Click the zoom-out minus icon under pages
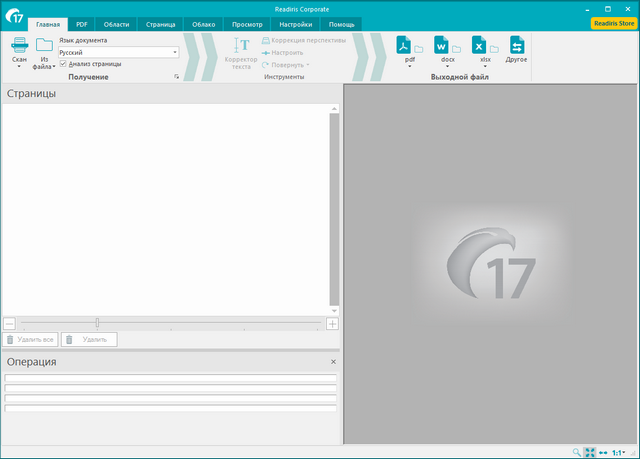640x459 pixels. click(x=9, y=323)
